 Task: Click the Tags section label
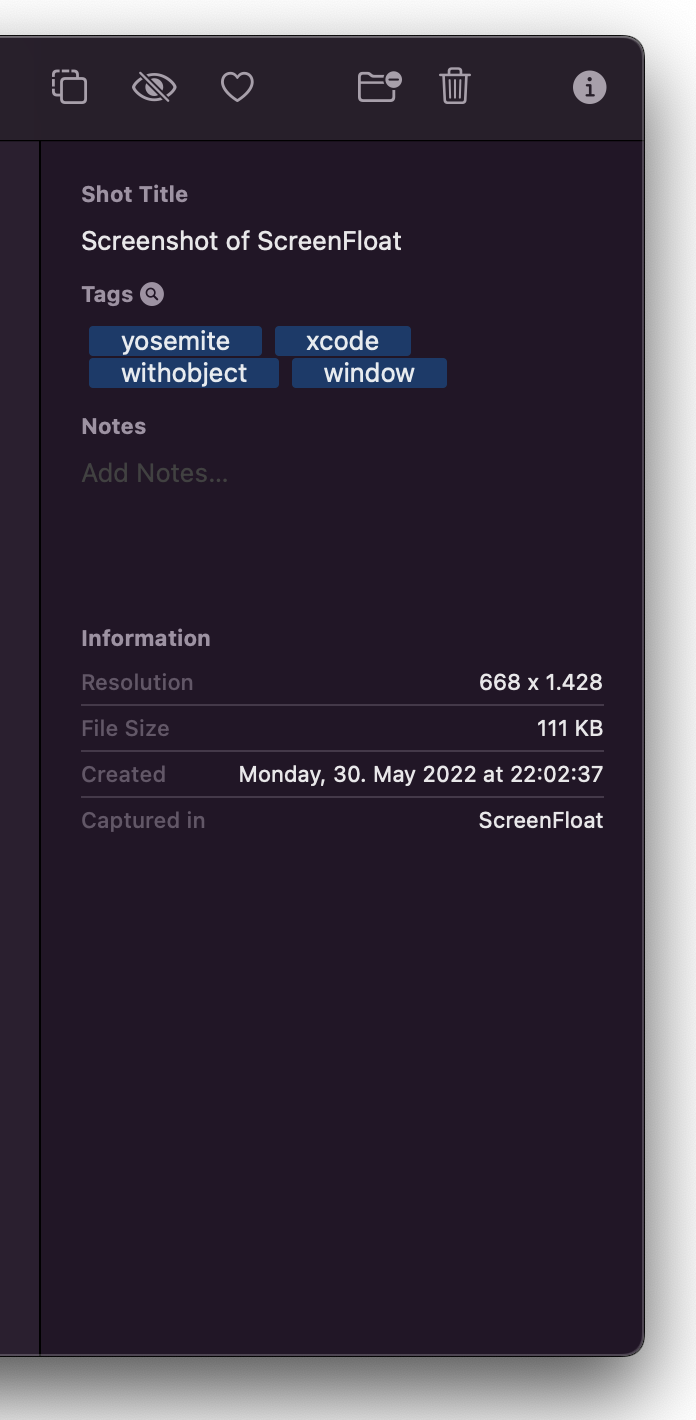pyautogui.click(x=107, y=294)
